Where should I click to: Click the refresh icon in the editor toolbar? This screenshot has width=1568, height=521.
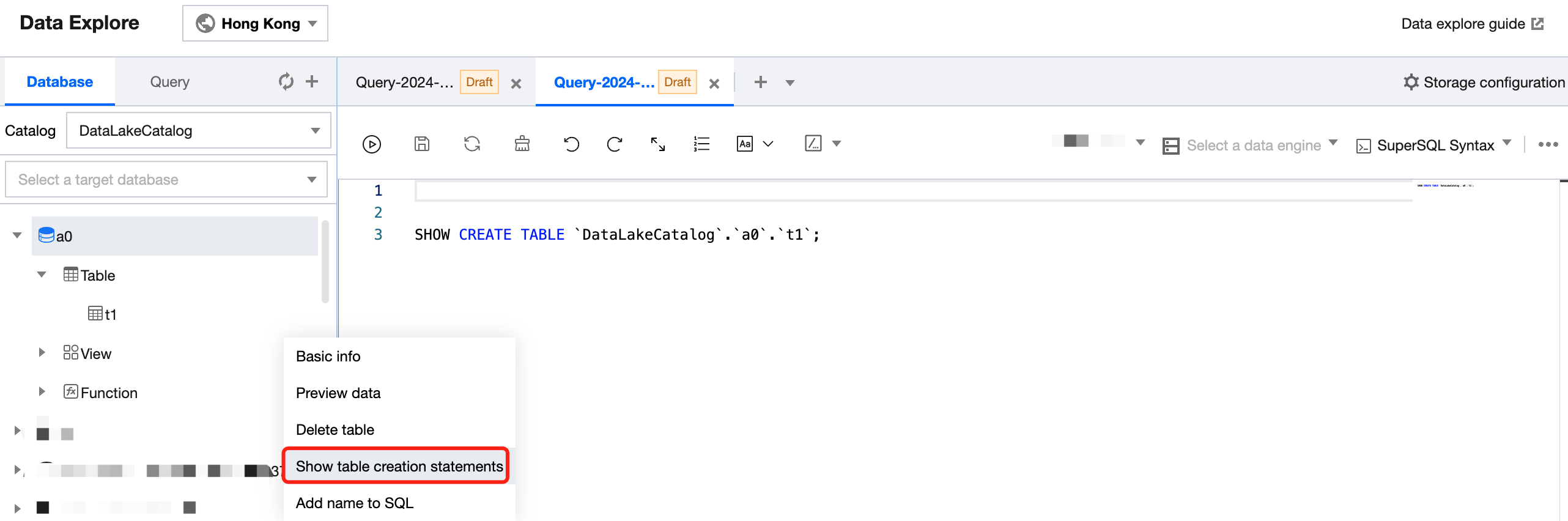tap(472, 144)
